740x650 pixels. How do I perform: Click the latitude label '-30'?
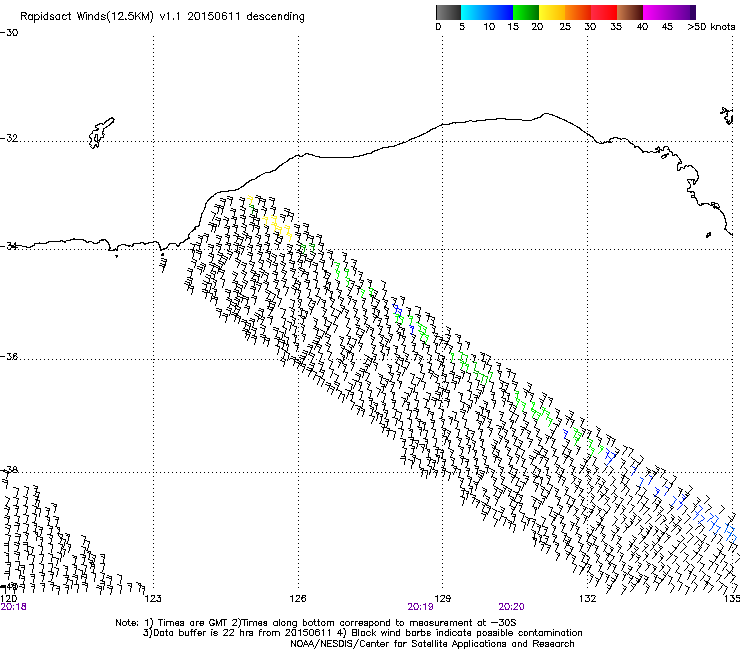(x=9, y=33)
